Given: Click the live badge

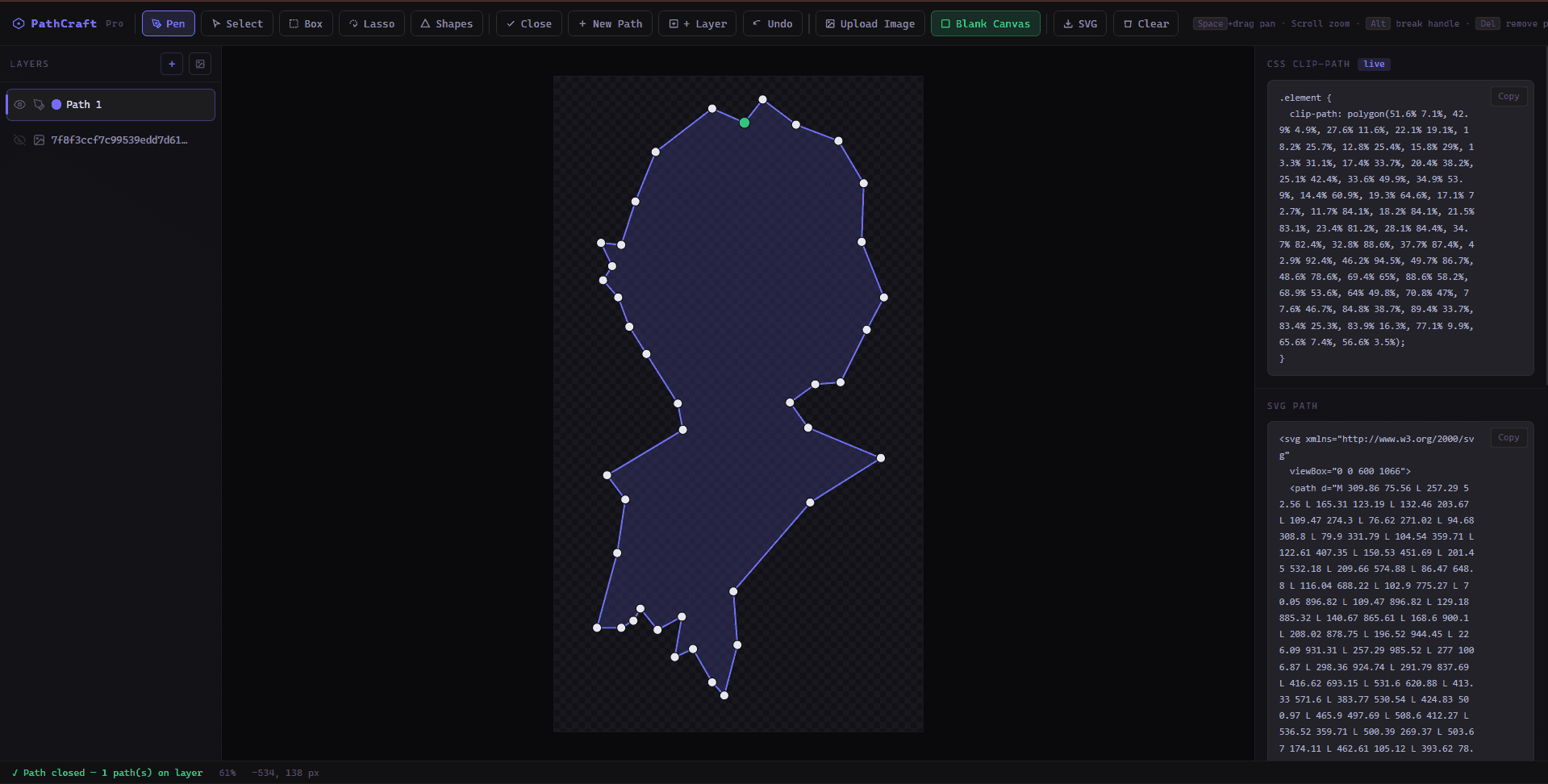Looking at the screenshot, I should [x=1374, y=65].
